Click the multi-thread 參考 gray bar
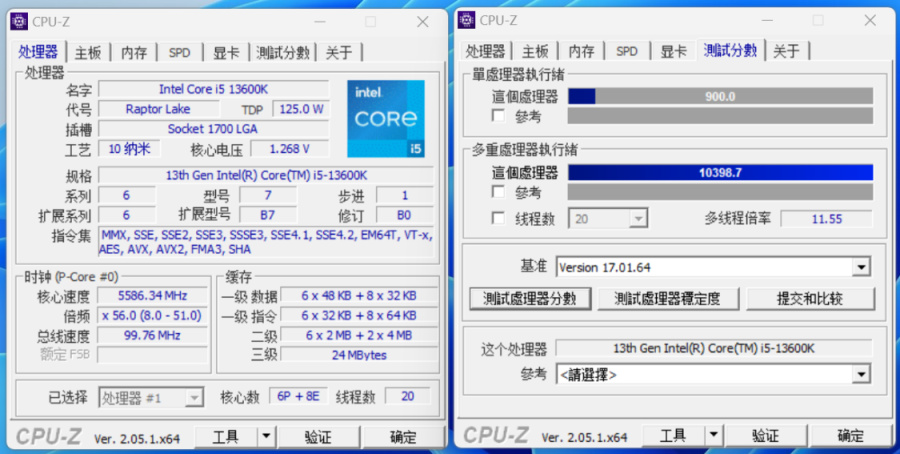900x454 pixels. (x=720, y=192)
